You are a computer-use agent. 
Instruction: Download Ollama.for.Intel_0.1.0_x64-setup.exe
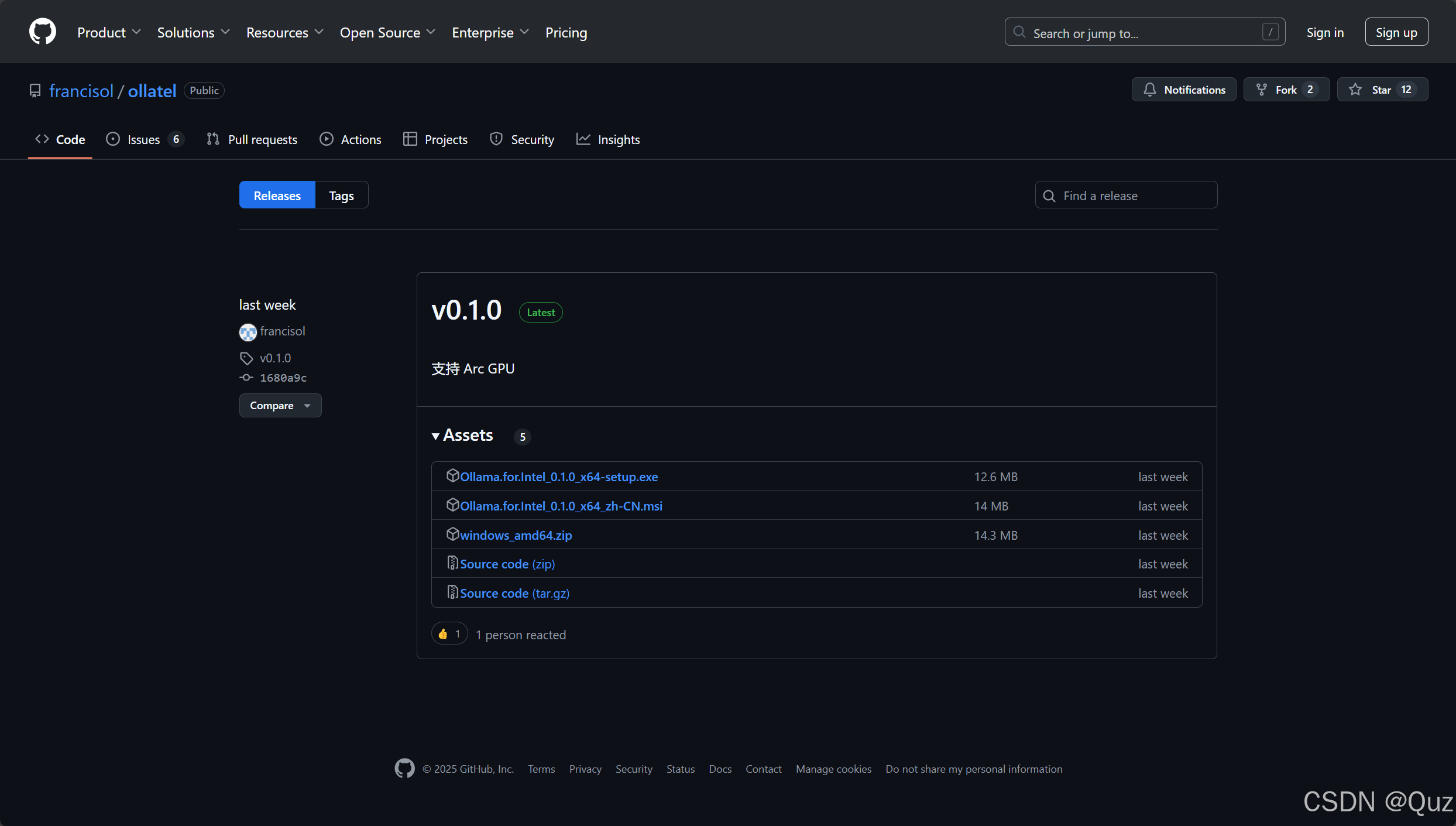click(x=558, y=477)
